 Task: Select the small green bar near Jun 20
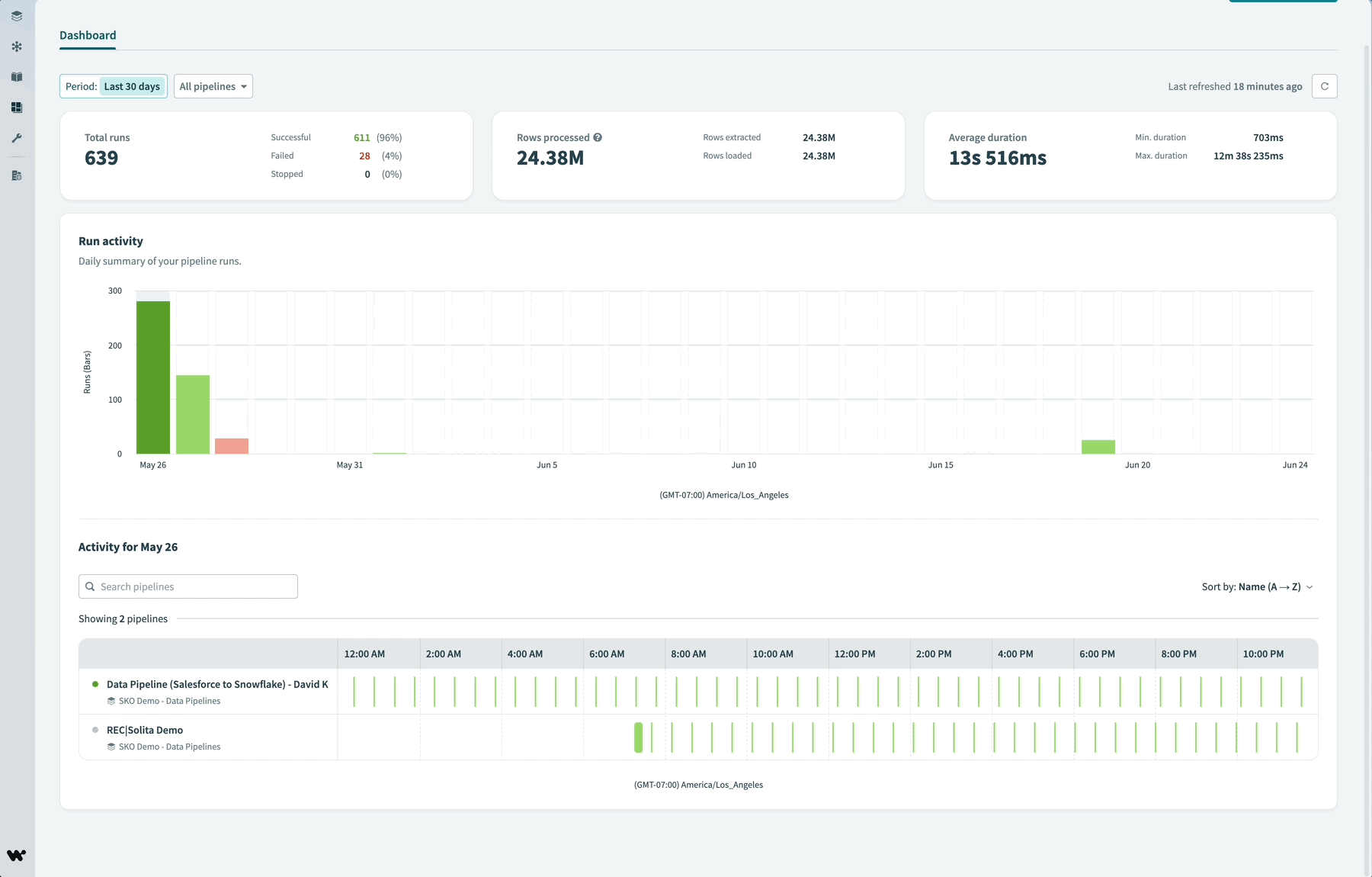click(1098, 447)
